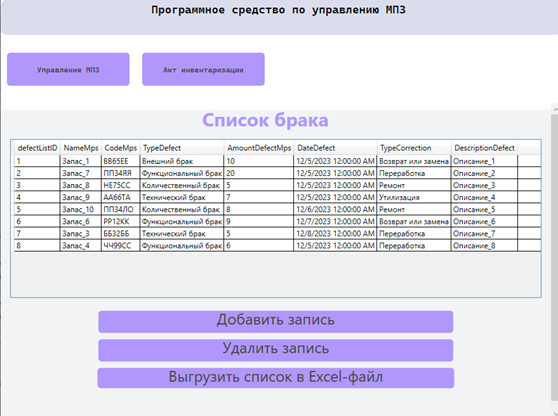Select the cell Запас_1
Image resolution: width=558 pixels, height=416 pixels.
(x=81, y=161)
